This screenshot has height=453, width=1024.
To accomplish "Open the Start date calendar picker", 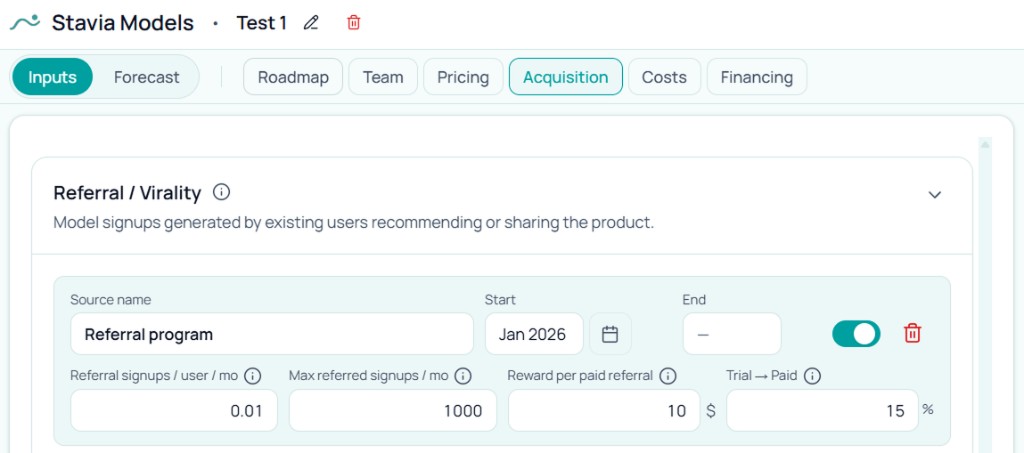I will (610, 334).
